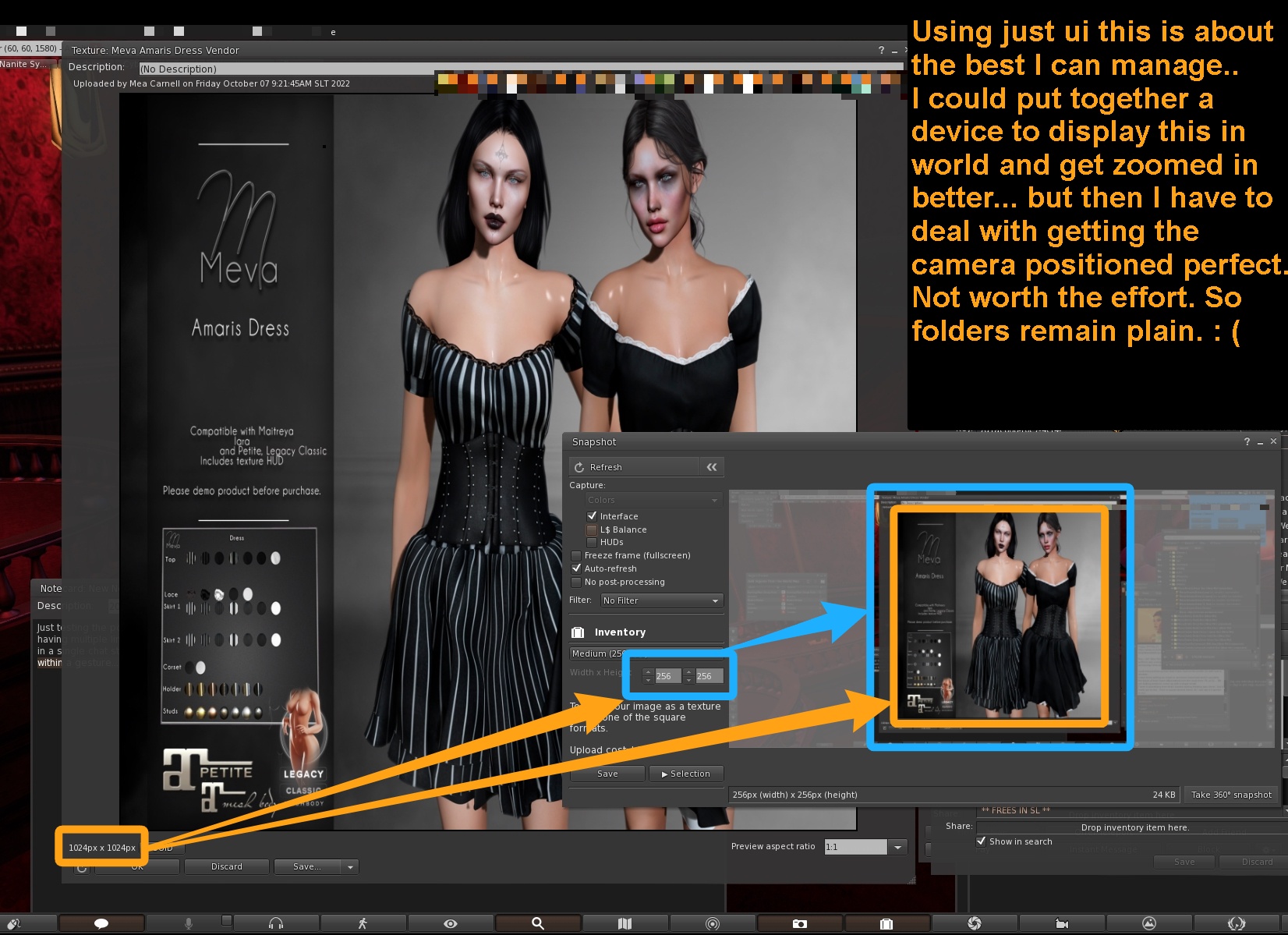The image size is (1288, 935).
Task: Toggle the HUDs checkbox
Action: tap(592, 542)
